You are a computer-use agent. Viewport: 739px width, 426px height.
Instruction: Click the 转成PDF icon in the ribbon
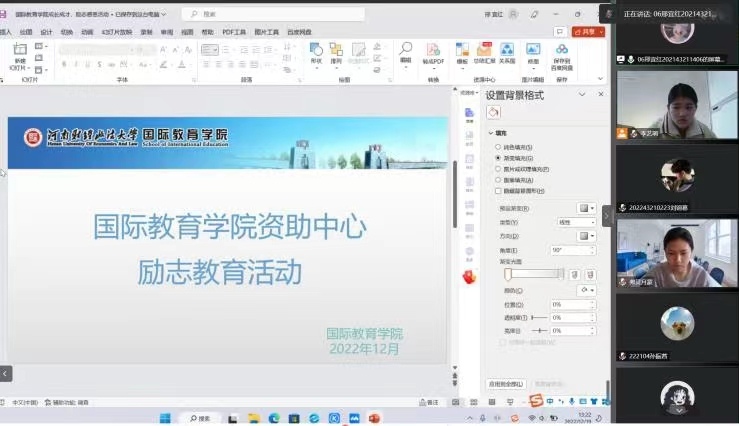(x=433, y=52)
